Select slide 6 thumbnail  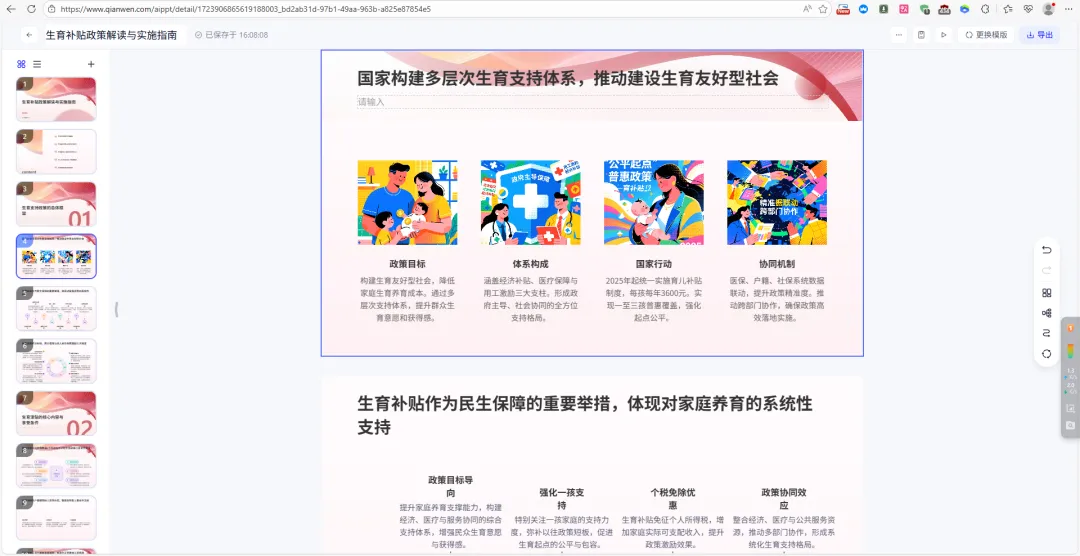pos(56,361)
